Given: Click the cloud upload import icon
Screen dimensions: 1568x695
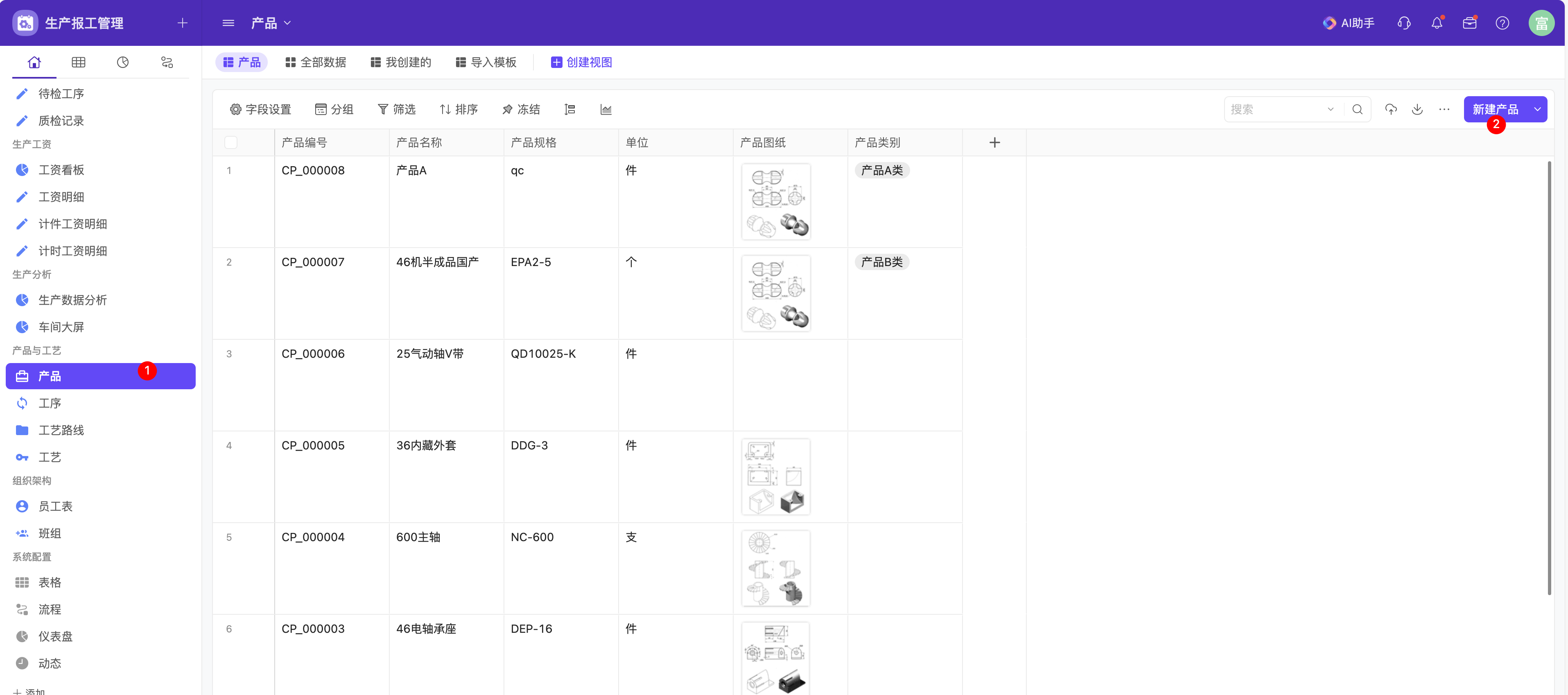Looking at the screenshot, I should [1391, 110].
